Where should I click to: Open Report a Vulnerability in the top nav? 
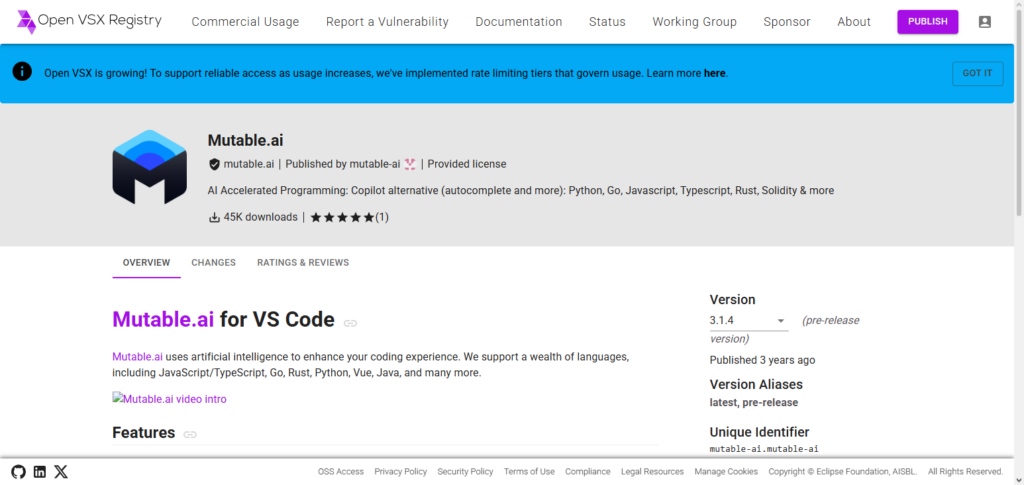[387, 22]
